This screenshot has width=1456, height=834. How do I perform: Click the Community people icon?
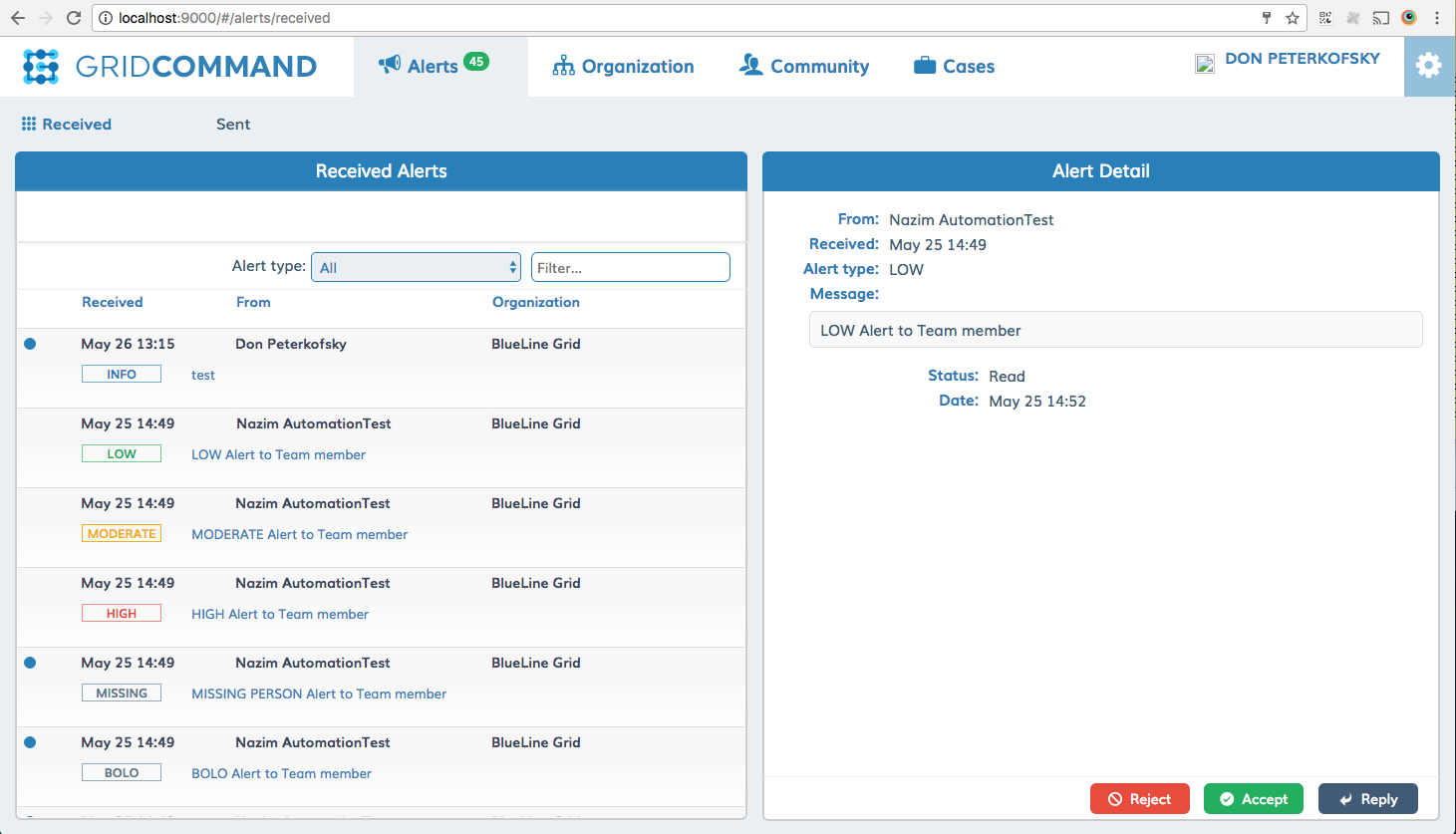tap(750, 65)
